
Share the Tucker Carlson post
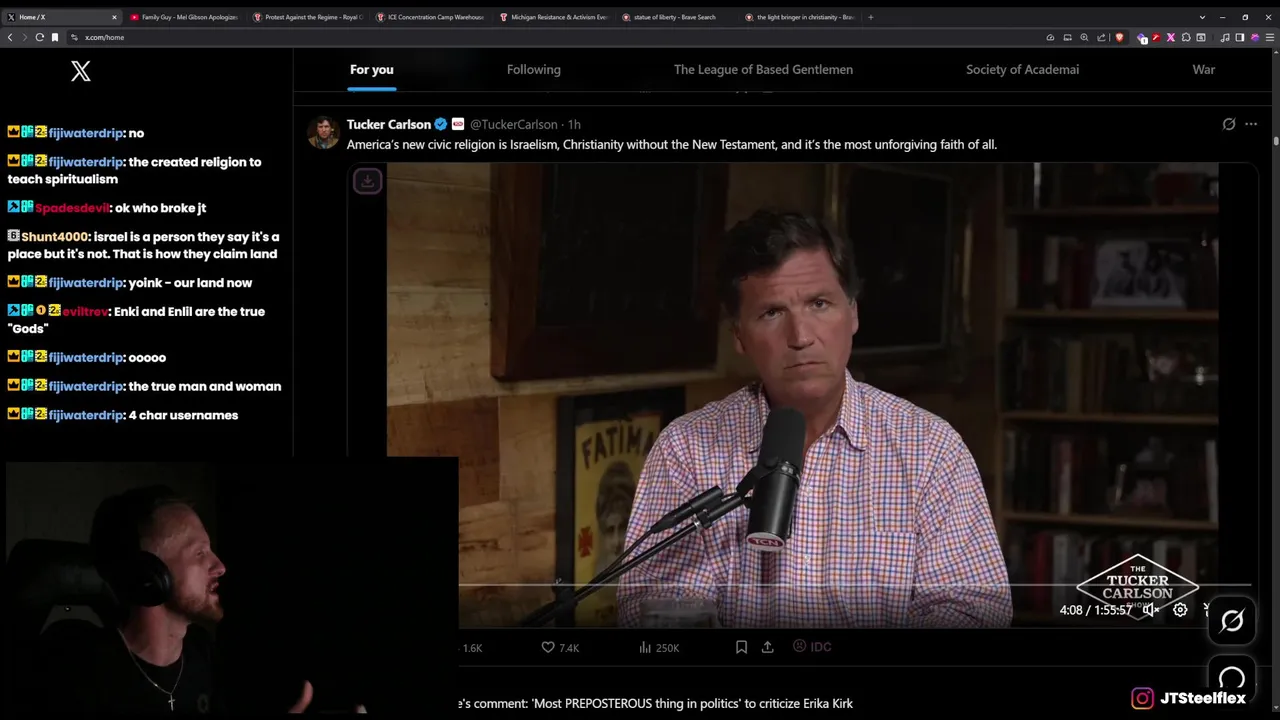pos(768,648)
